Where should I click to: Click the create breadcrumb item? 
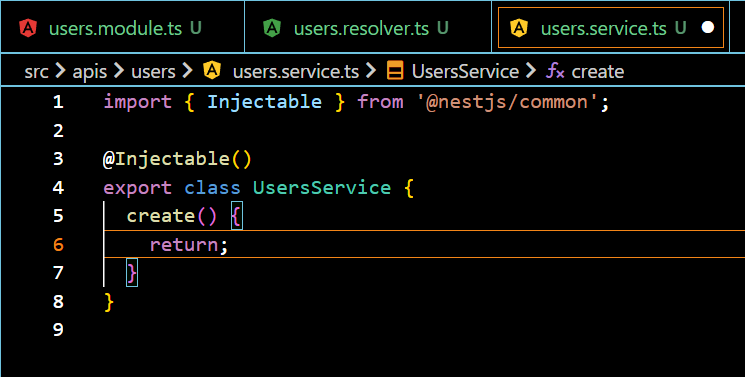point(598,72)
